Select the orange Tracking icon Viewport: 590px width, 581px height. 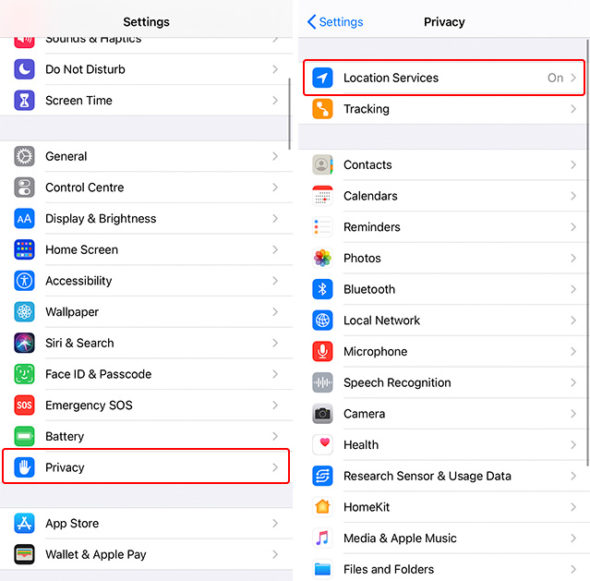pos(322,109)
